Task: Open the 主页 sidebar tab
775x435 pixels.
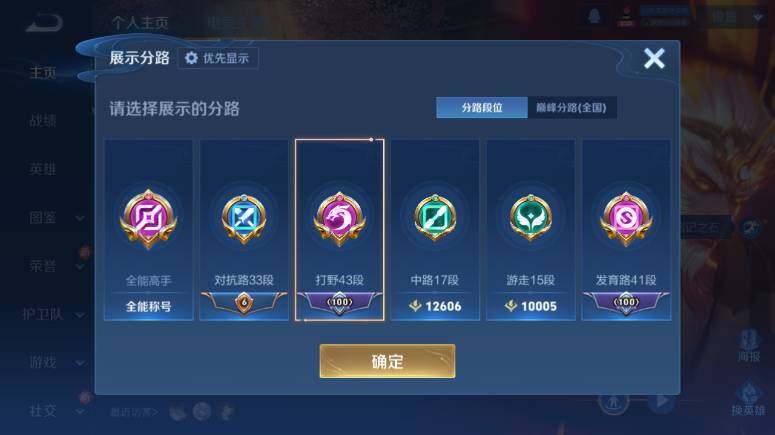Action: click(43, 73)
